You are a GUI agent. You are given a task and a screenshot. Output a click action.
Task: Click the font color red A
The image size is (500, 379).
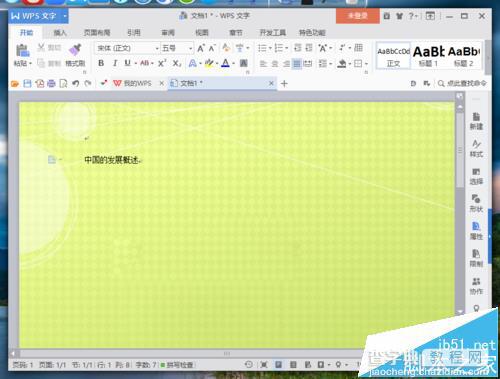click(x=226, y=63)
